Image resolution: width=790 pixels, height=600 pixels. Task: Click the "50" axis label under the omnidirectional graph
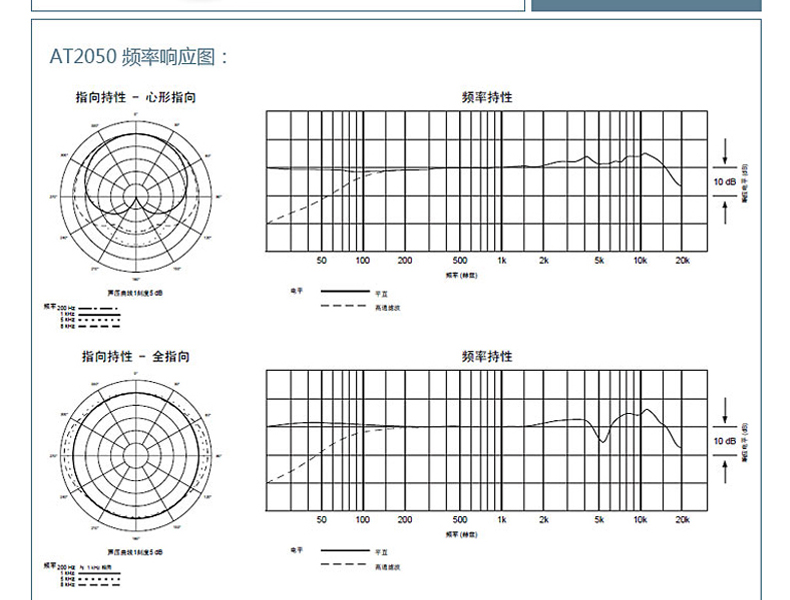(321, 519)
